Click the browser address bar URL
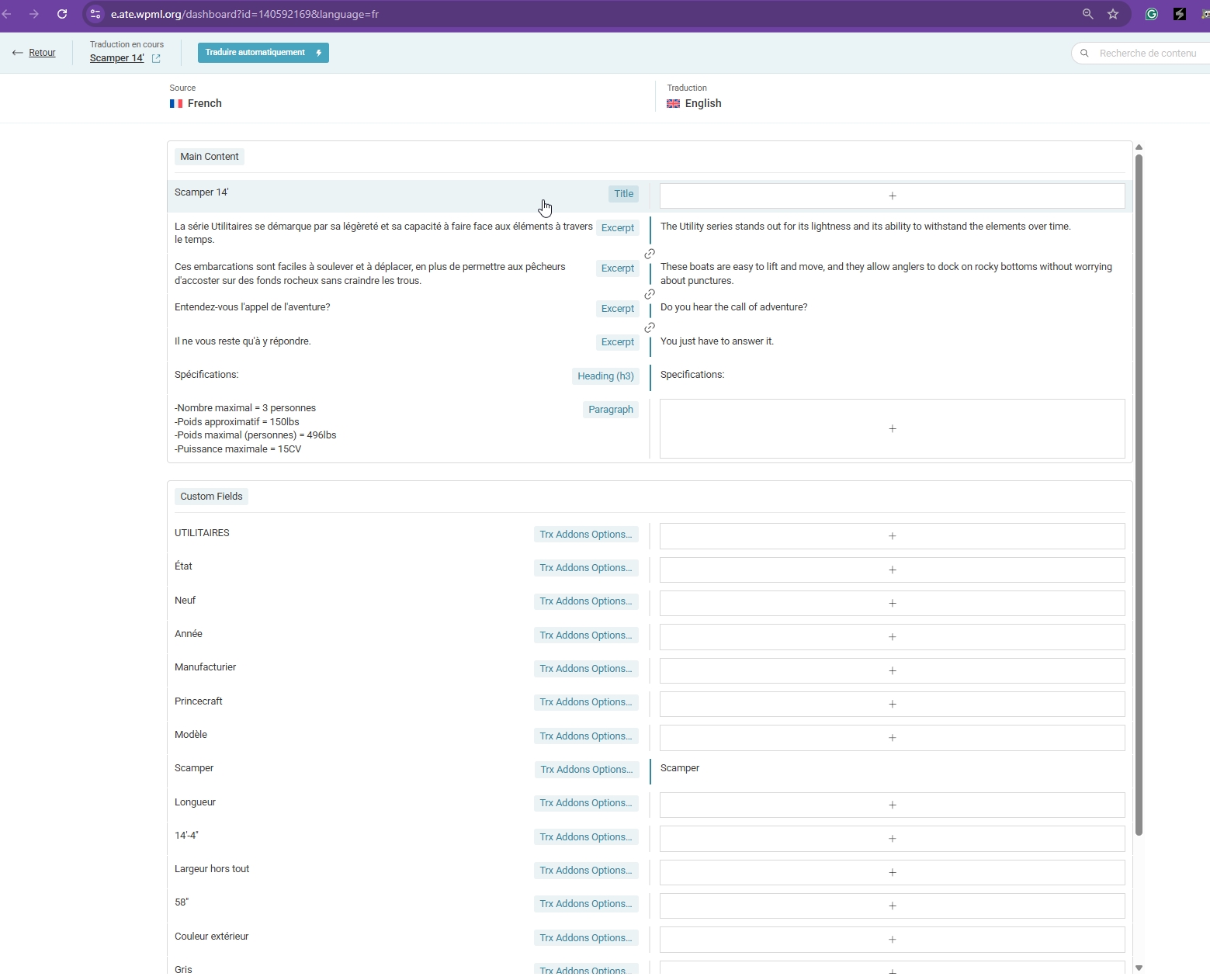The width and height of the screenshot is (1210, 980). pyautogui.click(x=244, y=14)
